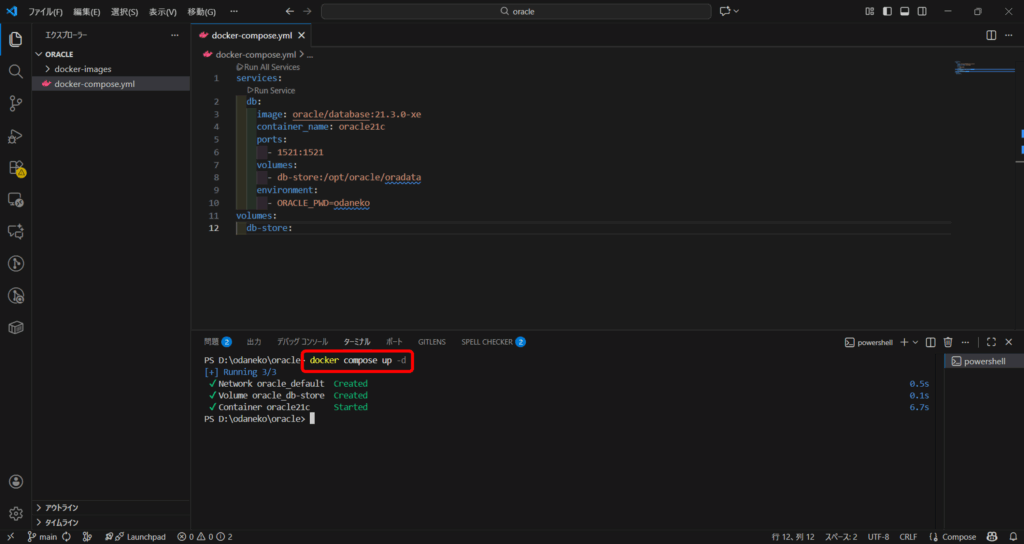
Task: Switch to the Problems tab (問題)
Action: tap(216, 342)
